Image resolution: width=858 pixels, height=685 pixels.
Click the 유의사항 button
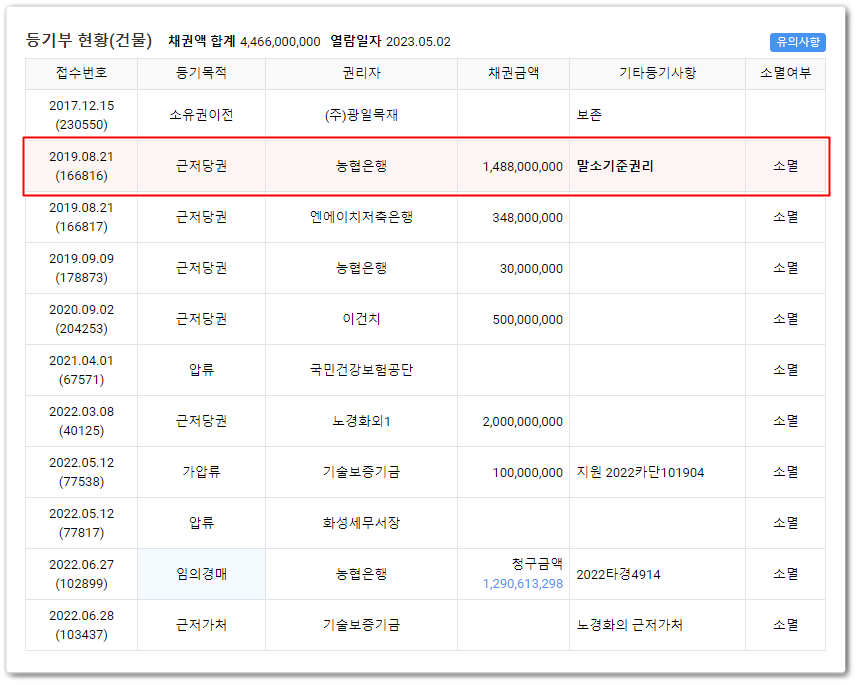pos(797,42)
